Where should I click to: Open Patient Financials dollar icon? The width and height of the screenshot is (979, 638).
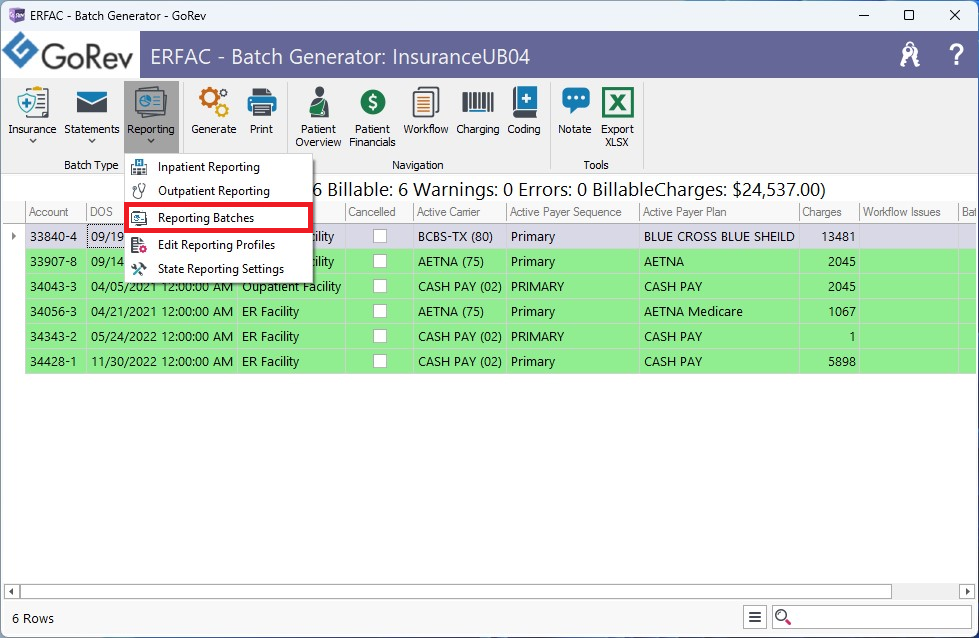pos(372,102)
